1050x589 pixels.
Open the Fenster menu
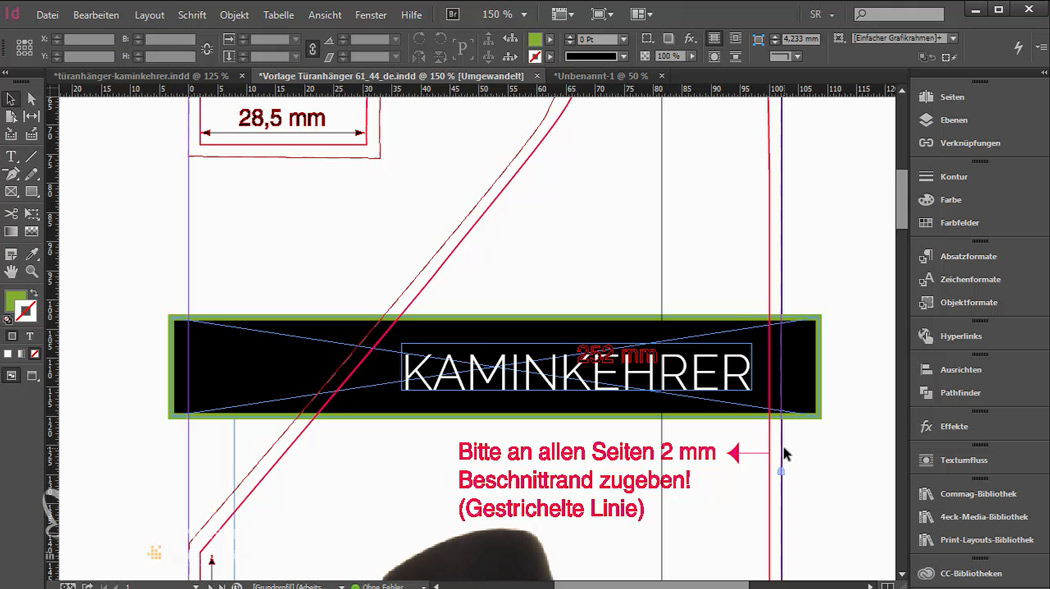(x=371, y=15)
